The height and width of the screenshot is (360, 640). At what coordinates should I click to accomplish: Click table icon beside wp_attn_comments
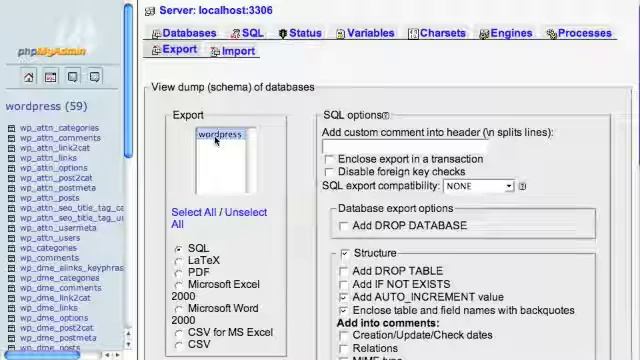[x=11, y=138]
